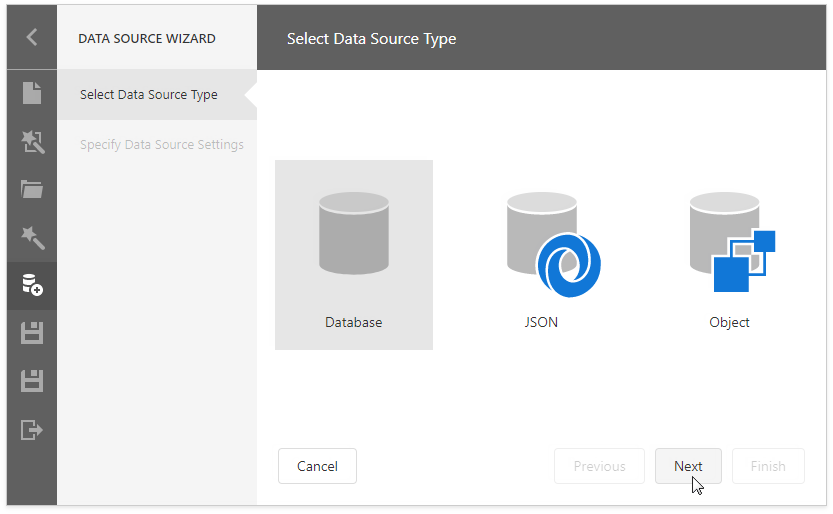
Task: Click Next to continue the wizard
Action: tap(688, 466)
